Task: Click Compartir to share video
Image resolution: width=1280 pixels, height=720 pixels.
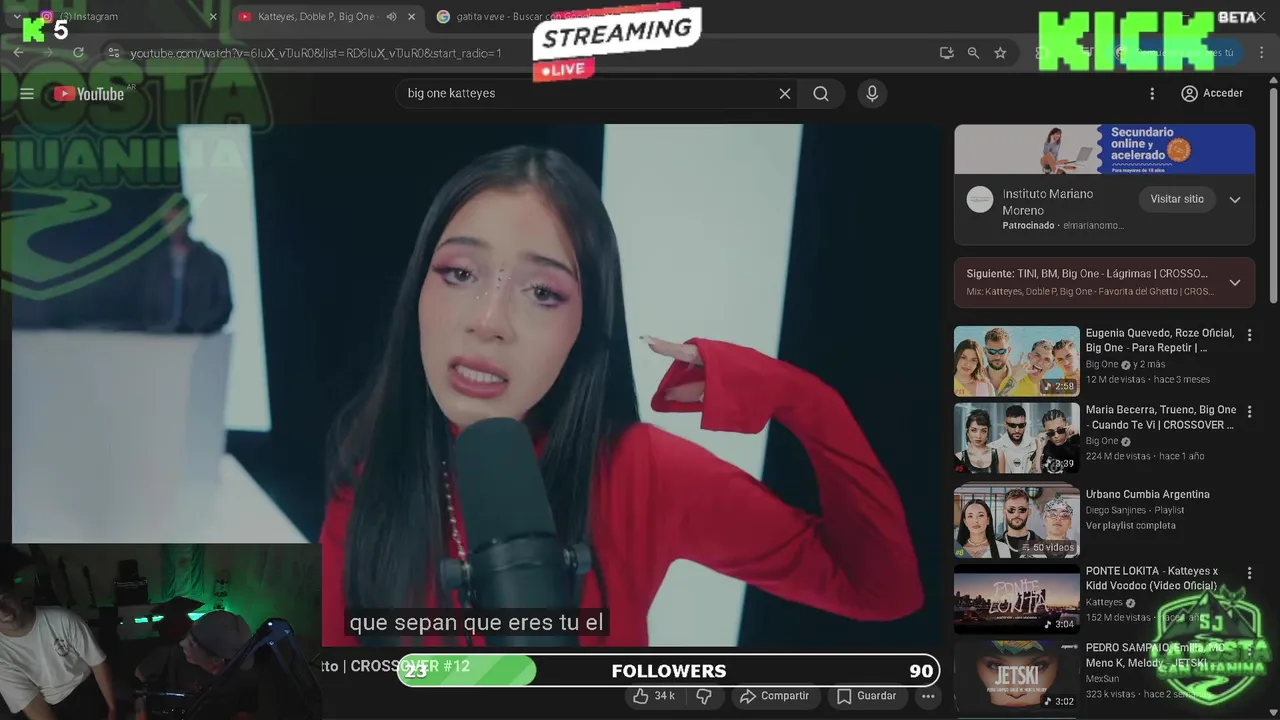Action: click(x=774, y=696)
